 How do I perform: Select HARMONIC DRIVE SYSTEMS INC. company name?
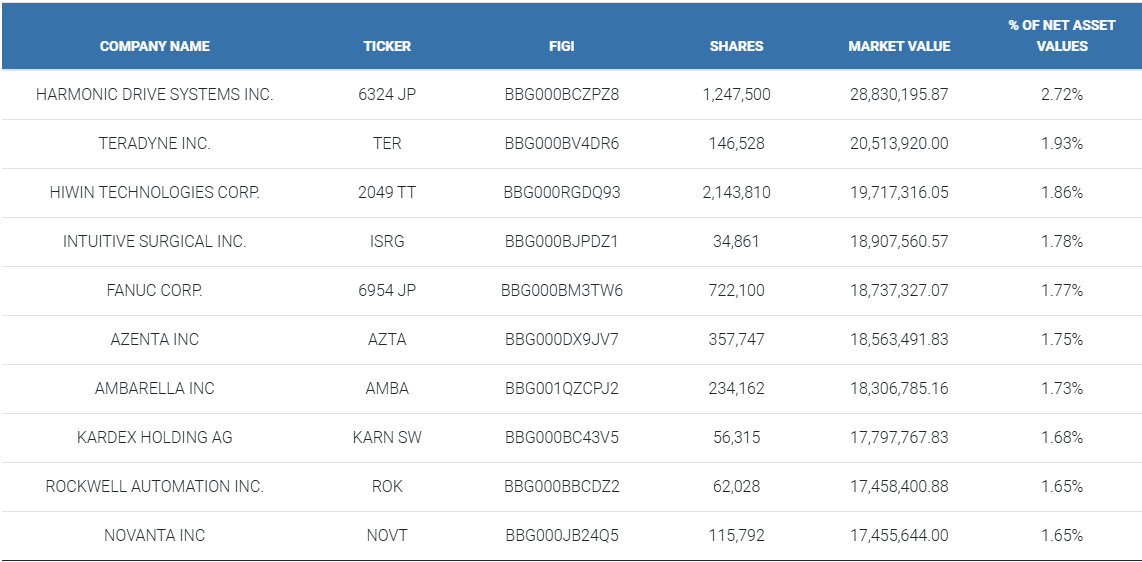[x=154, y=95]
